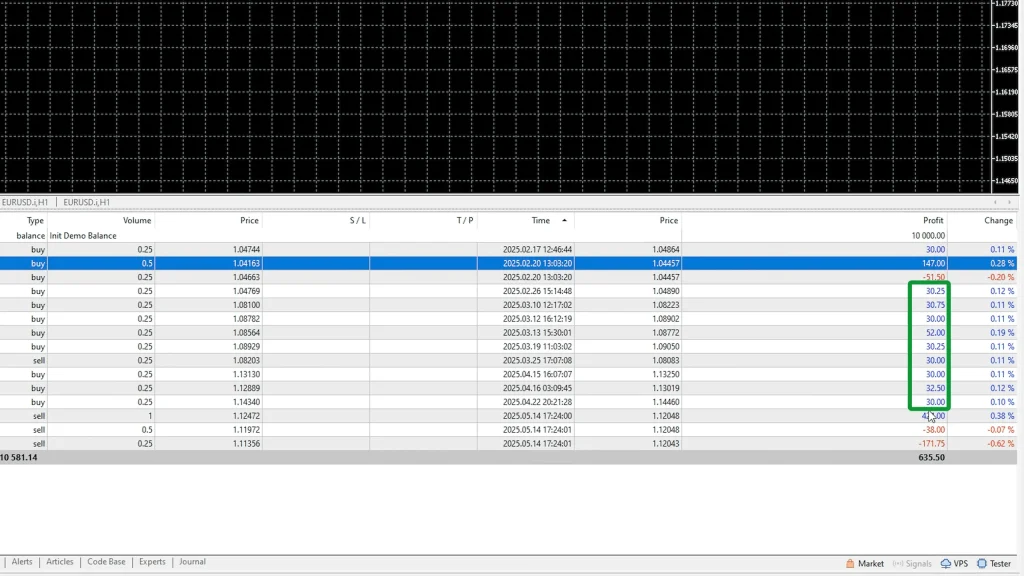Screen dimensions: 1024x576
Task: Sort by the Profit column header
Action: tap(932, 220)
